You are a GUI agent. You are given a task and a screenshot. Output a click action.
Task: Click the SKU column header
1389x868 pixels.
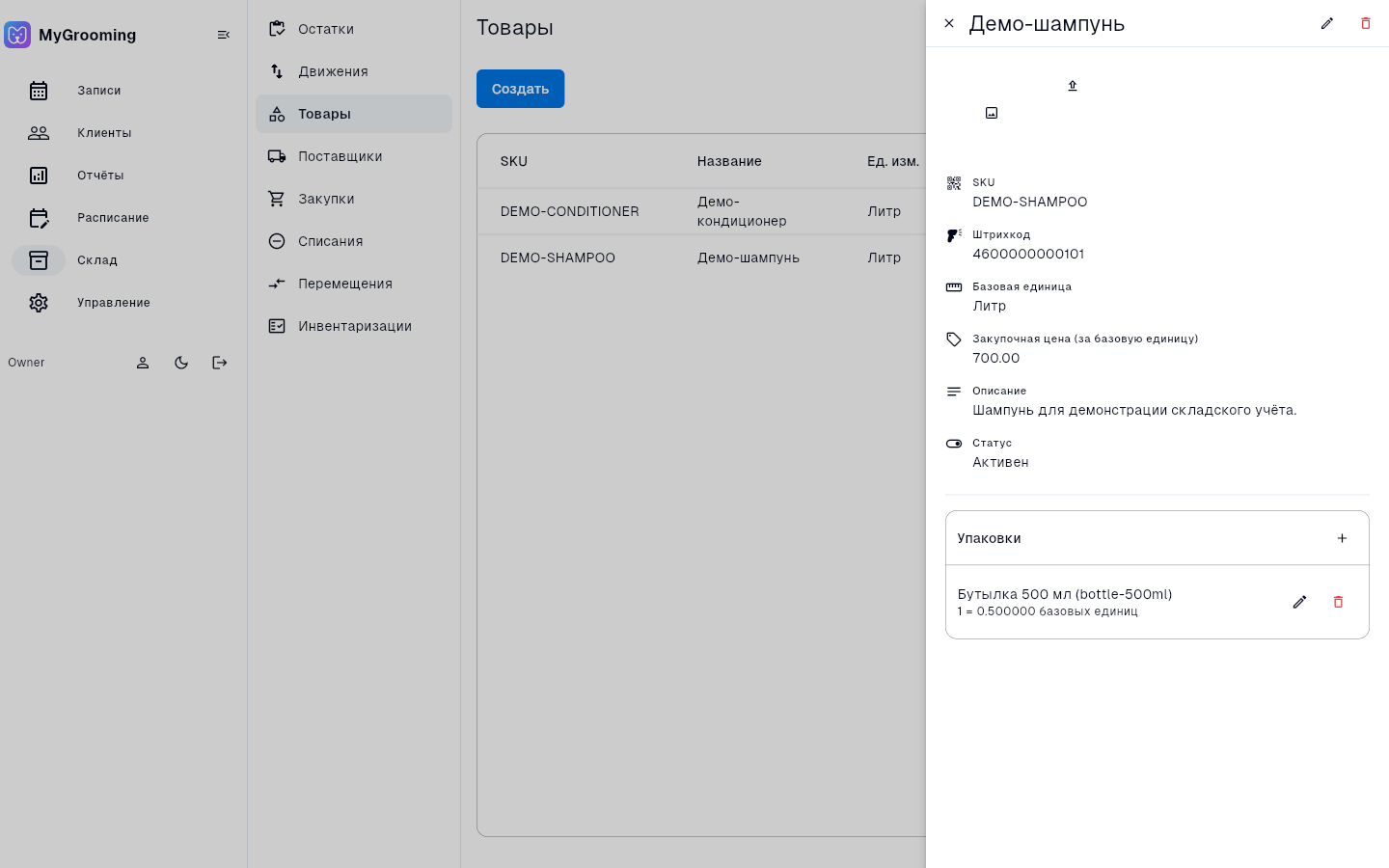coord(514,161)
